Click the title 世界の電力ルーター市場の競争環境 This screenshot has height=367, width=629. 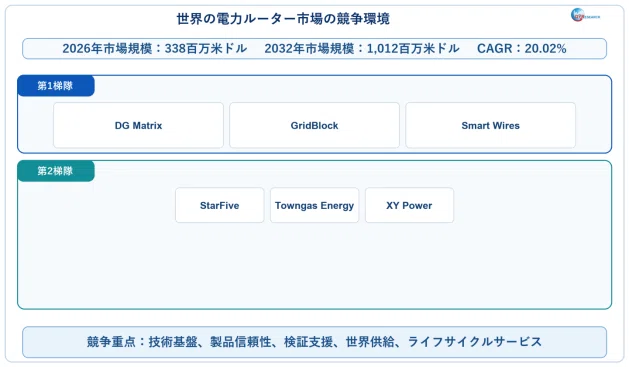tap(283, 19)
